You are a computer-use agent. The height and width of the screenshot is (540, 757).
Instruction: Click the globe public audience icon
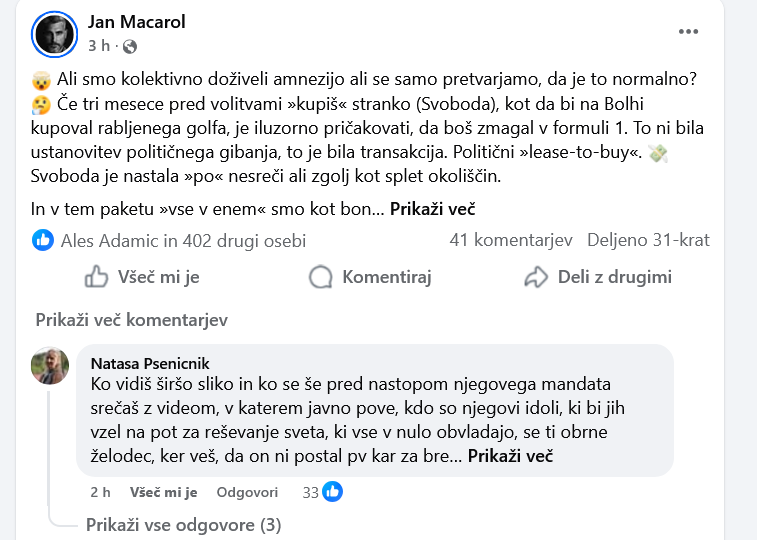pyautogui.click(x=130, y=46)
